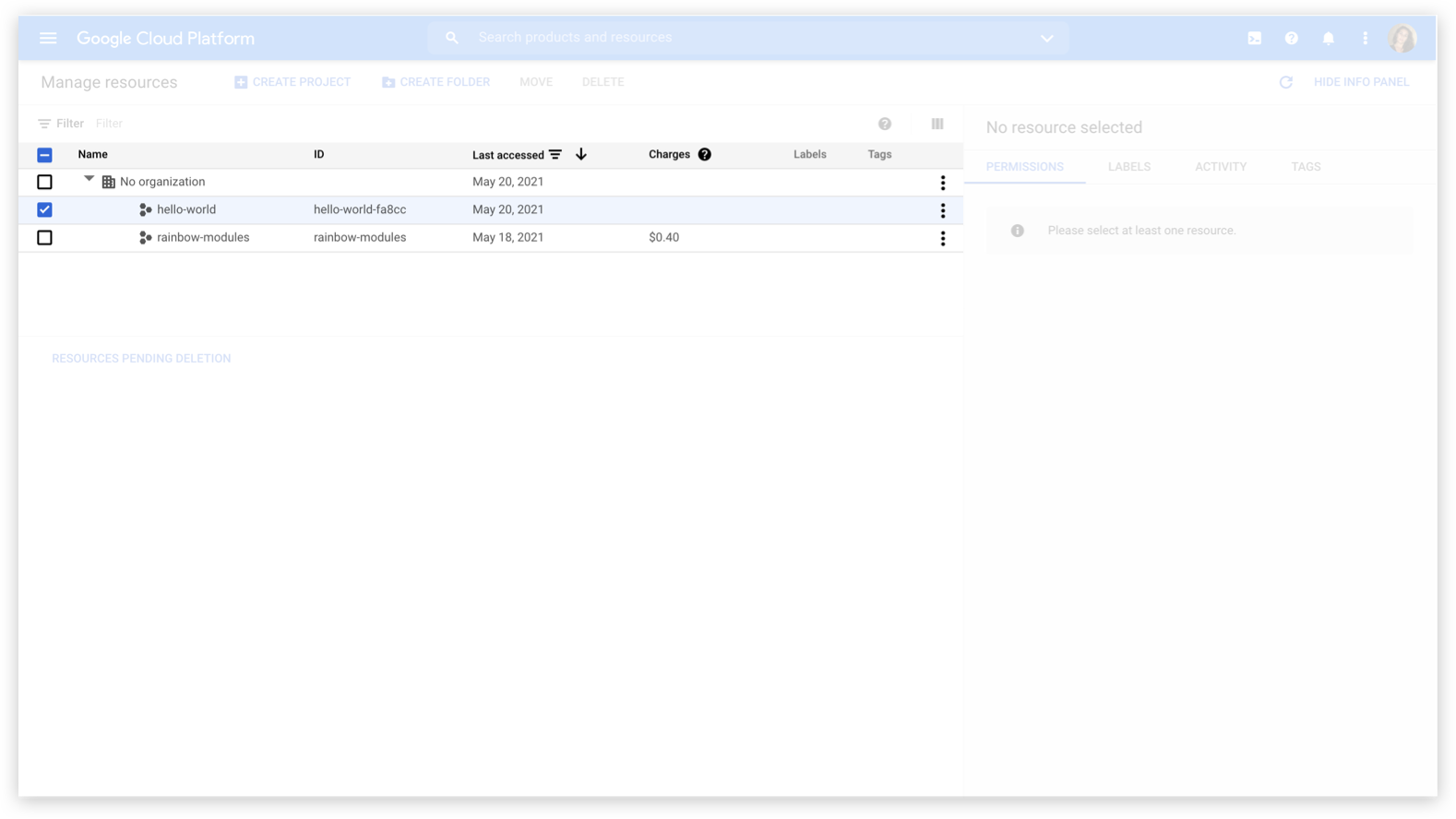Image resolution: width=1456 pixels, height=819 pixels.
Task: Open column display options icon
Action: pos(937,124)
